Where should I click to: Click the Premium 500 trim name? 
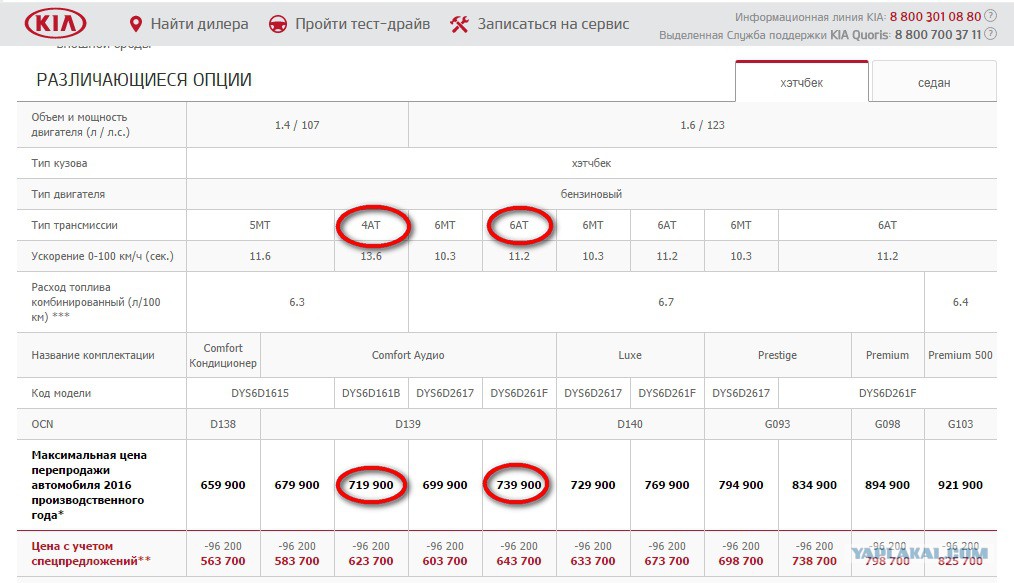(x=960, y=355)
